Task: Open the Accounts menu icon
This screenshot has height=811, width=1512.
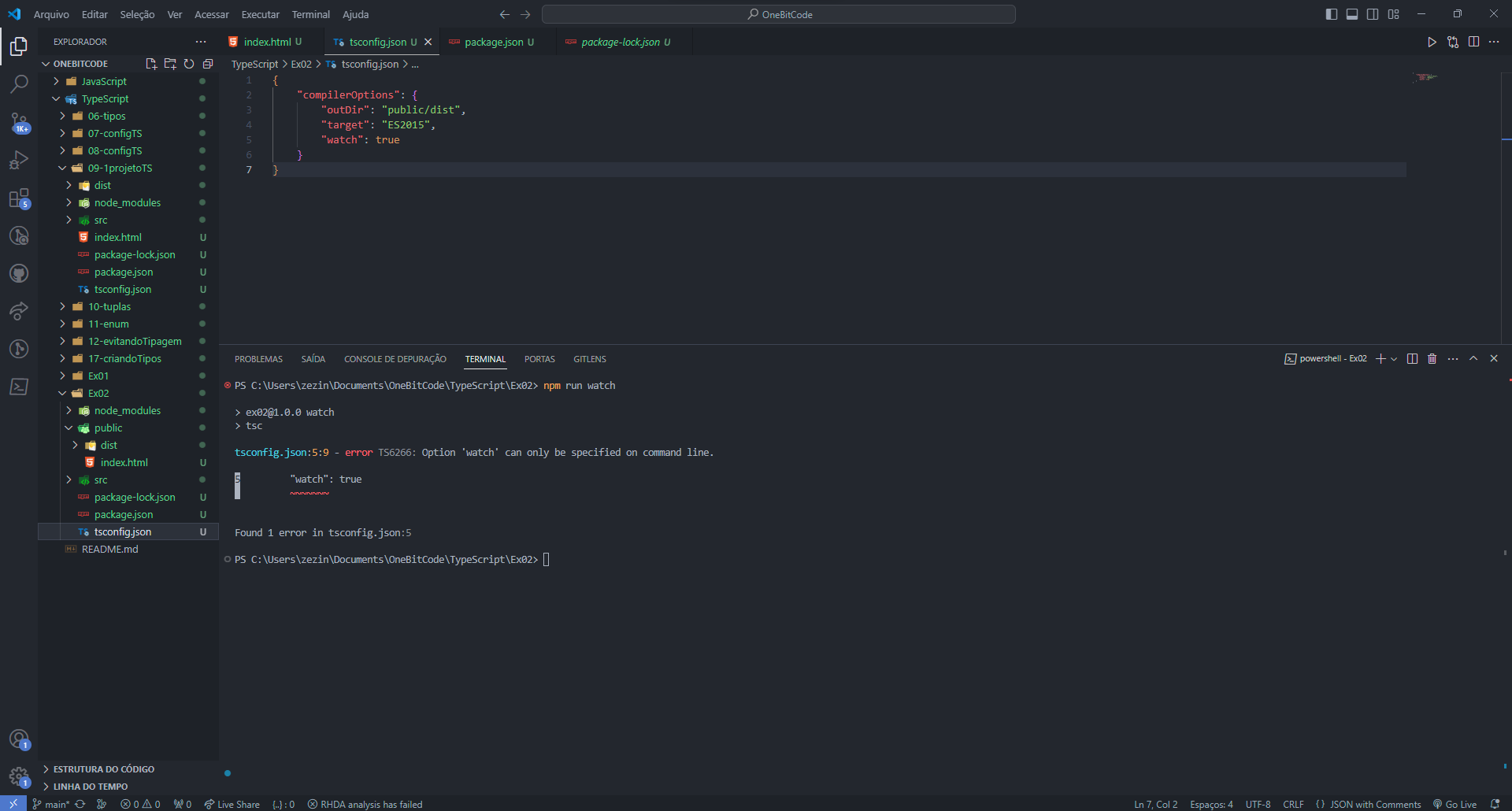Action: point(19,739)
